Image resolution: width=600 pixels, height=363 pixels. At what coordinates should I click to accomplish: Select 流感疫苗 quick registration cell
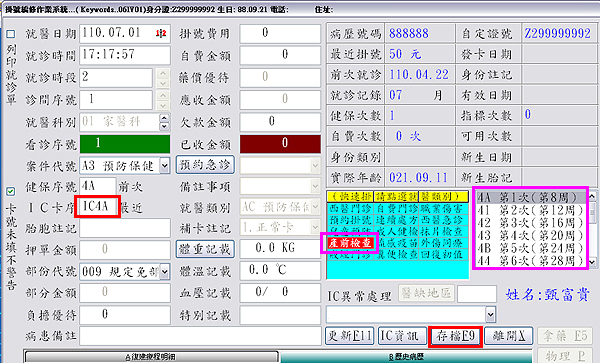(396, 243)
